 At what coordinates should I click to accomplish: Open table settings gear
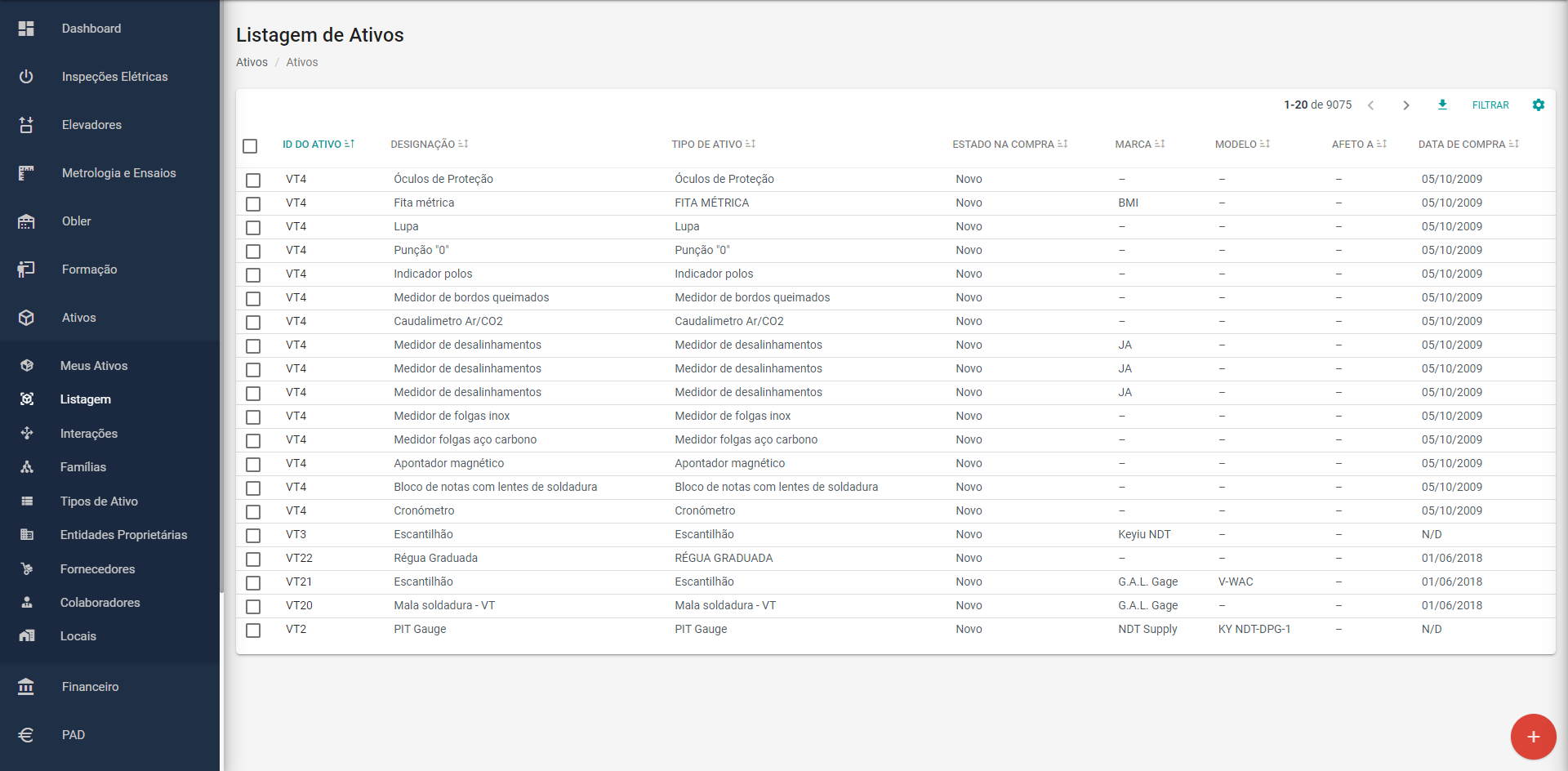(1539, 105)
